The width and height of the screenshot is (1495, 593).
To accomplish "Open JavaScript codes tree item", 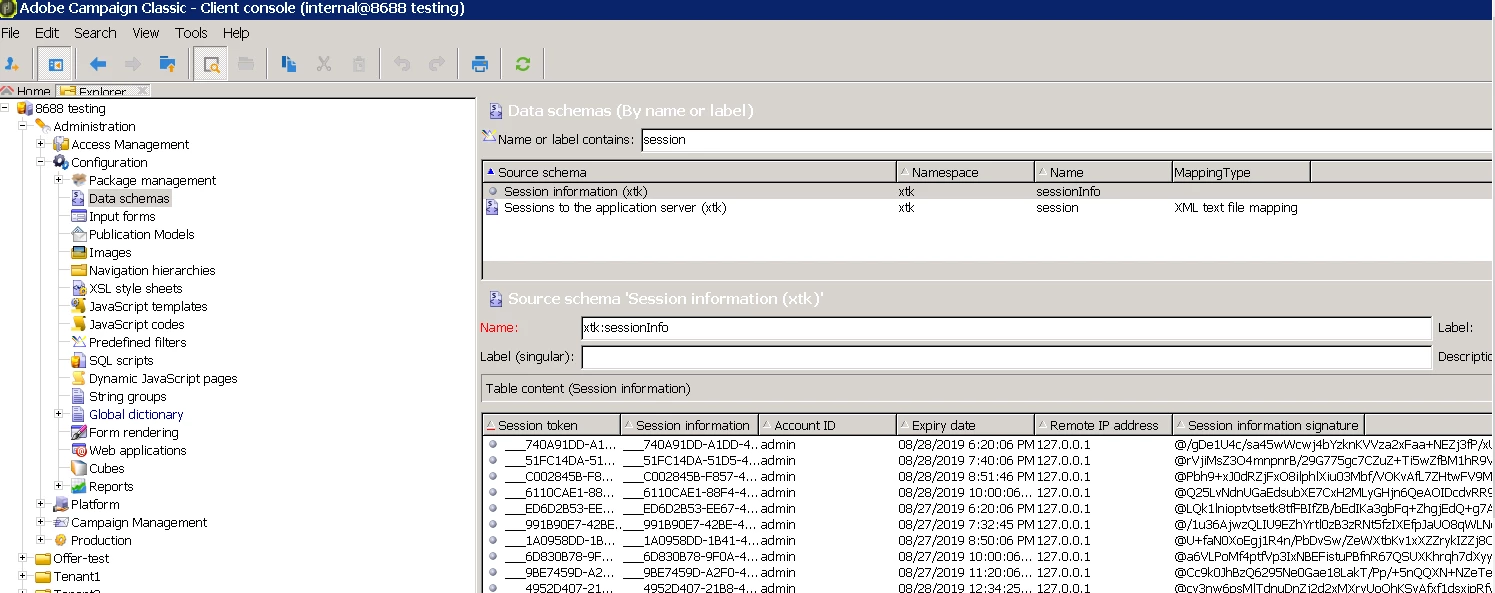I will coord(136,324).
